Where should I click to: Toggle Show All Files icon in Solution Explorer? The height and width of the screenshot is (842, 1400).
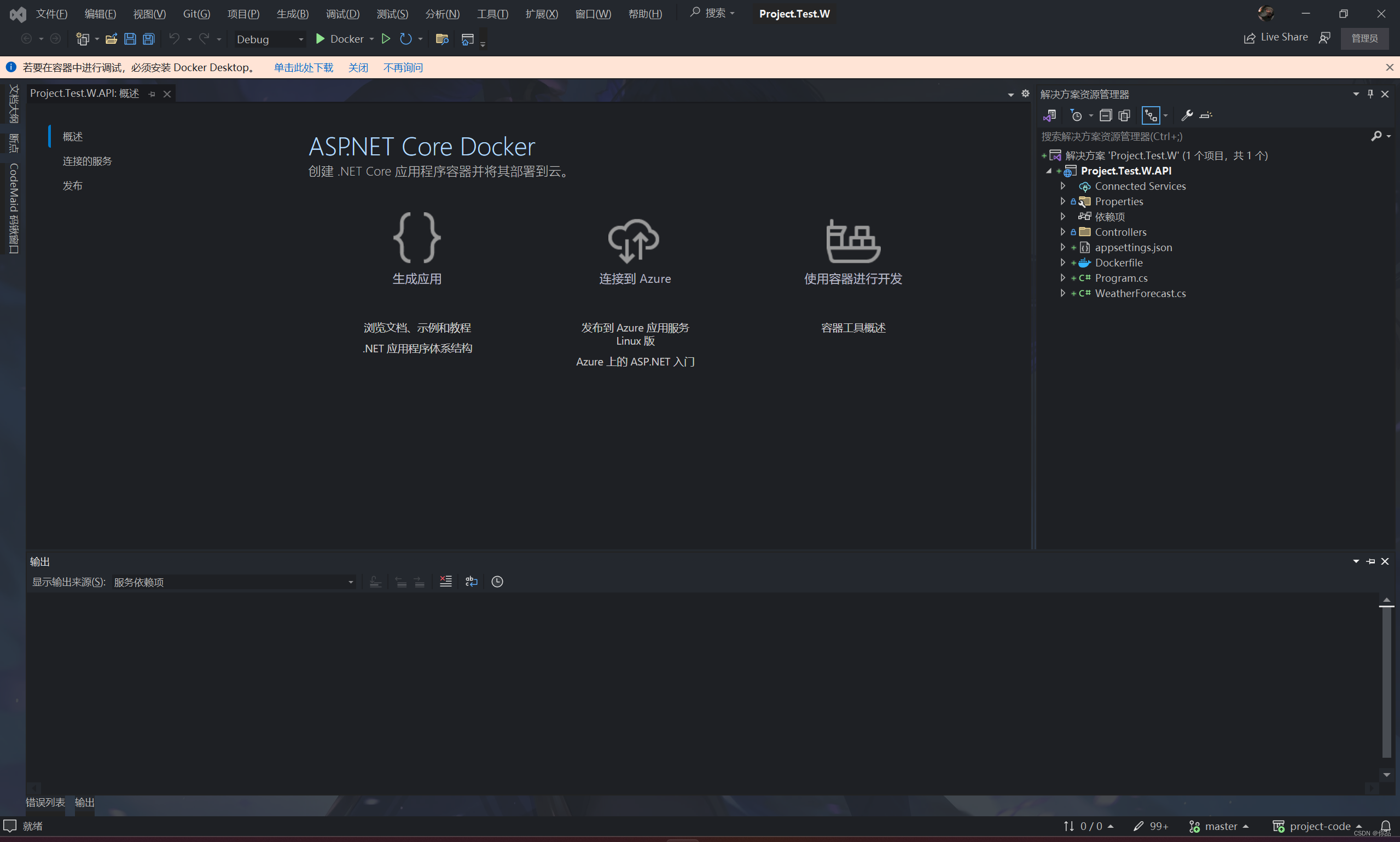[x=1124, y=116]
